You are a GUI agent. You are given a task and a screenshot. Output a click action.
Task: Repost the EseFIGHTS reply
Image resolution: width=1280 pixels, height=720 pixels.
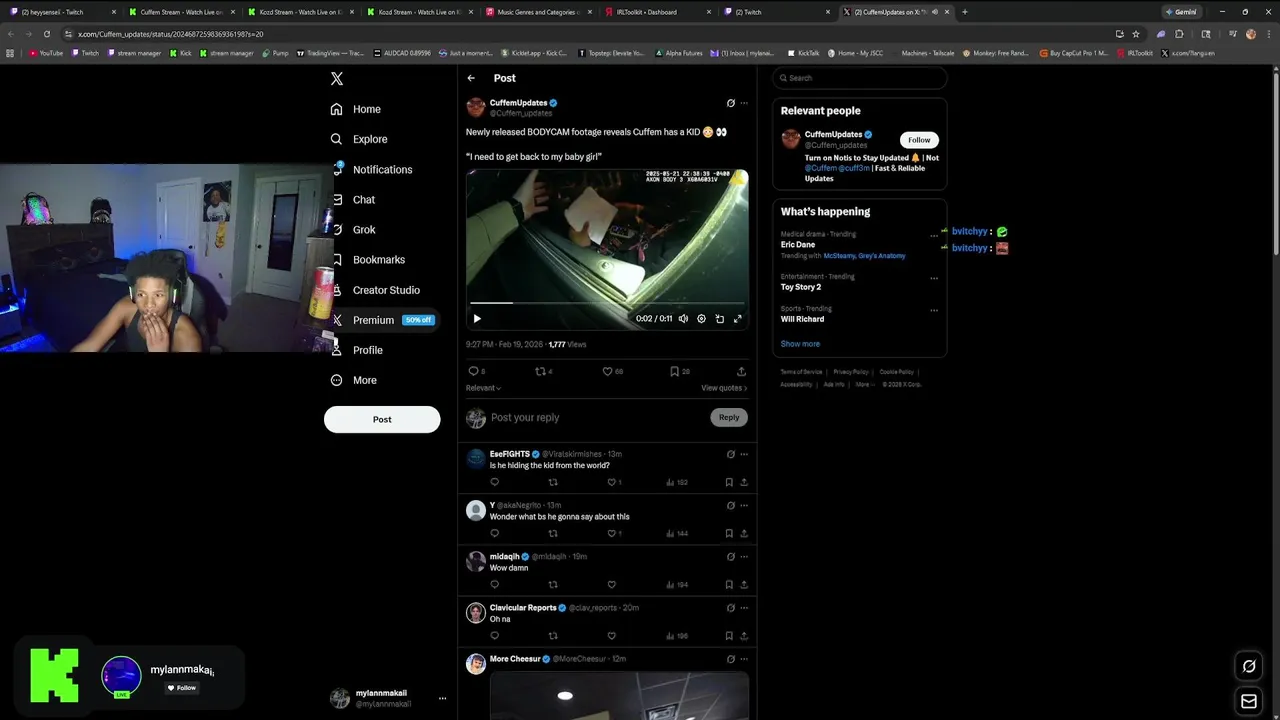[553, 482]
